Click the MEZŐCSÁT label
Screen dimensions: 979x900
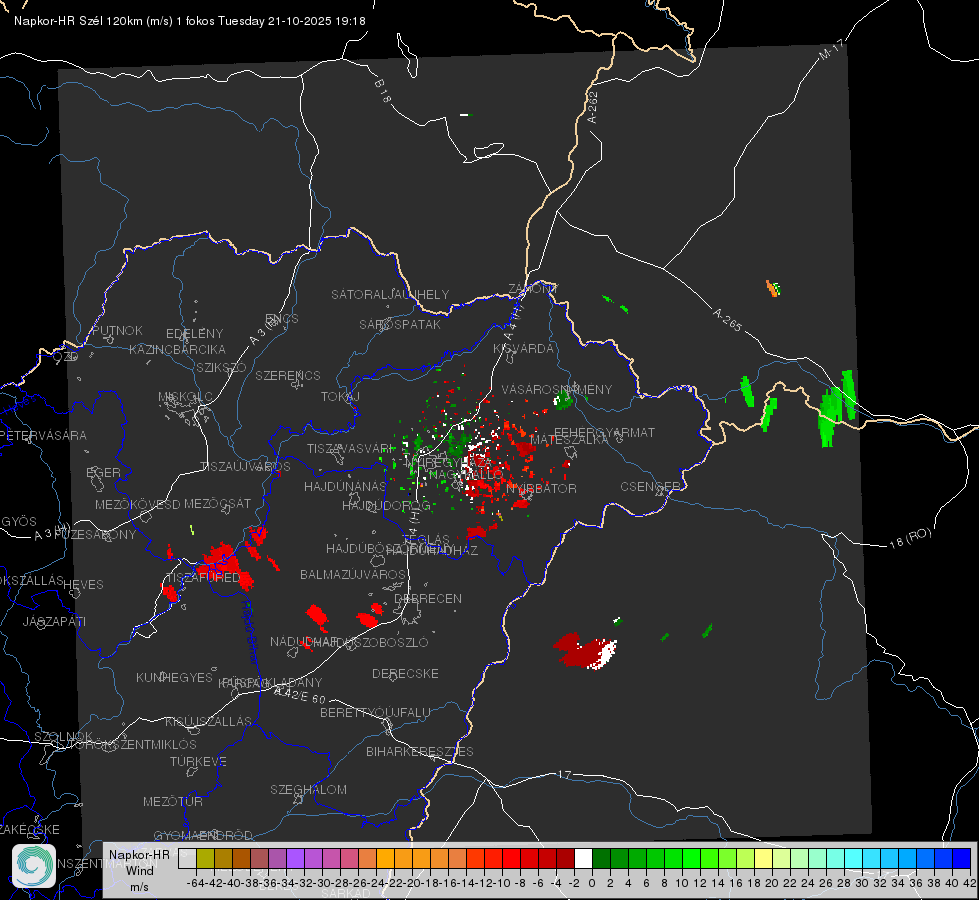tap(217, 503)
